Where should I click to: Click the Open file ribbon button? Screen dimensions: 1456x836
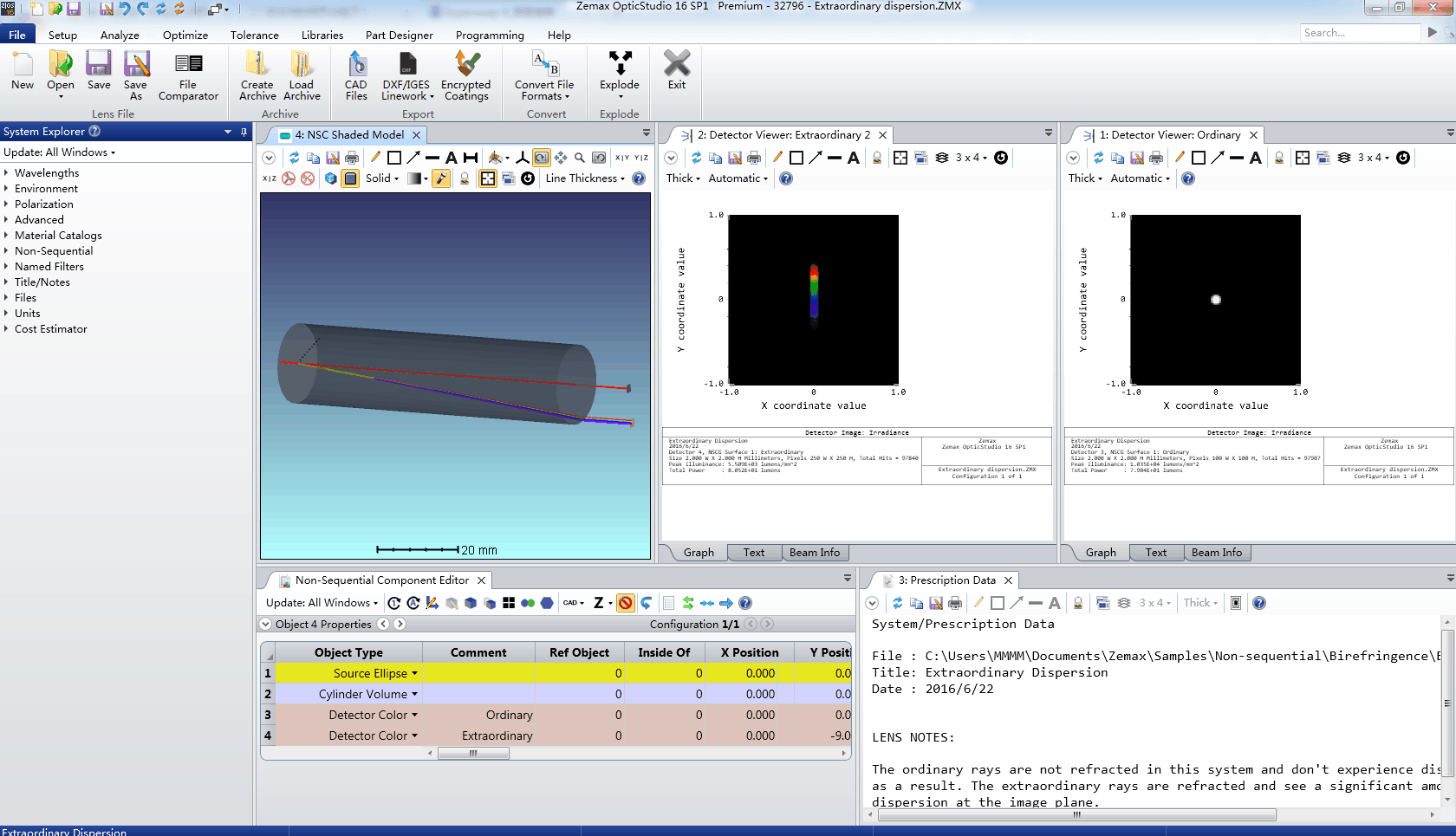point(61,75)
